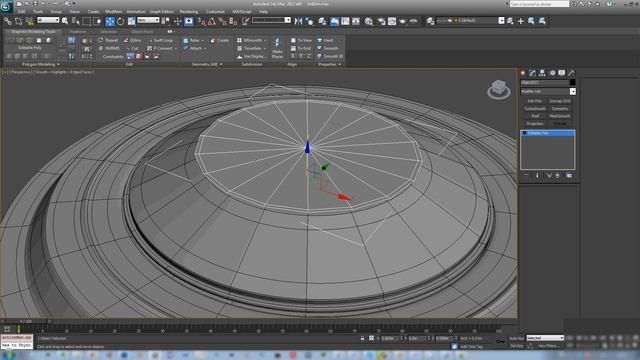Toggle Keyboard Shortcut Override
Screen dimensions: 640x360
pos(189,21)
